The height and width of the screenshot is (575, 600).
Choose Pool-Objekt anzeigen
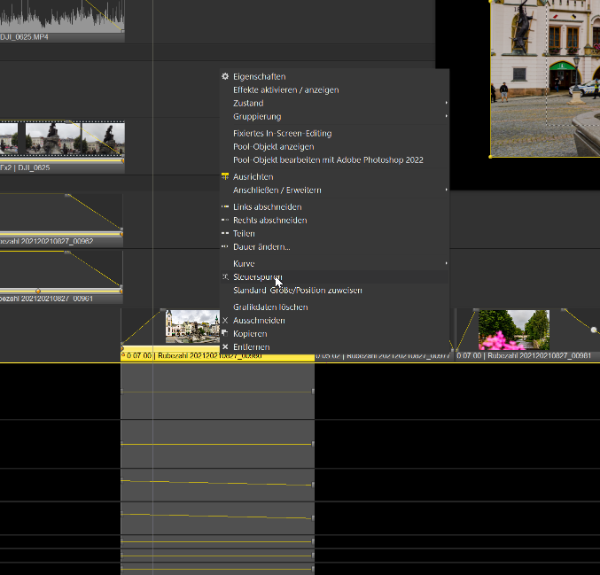(x=272, y=146)
